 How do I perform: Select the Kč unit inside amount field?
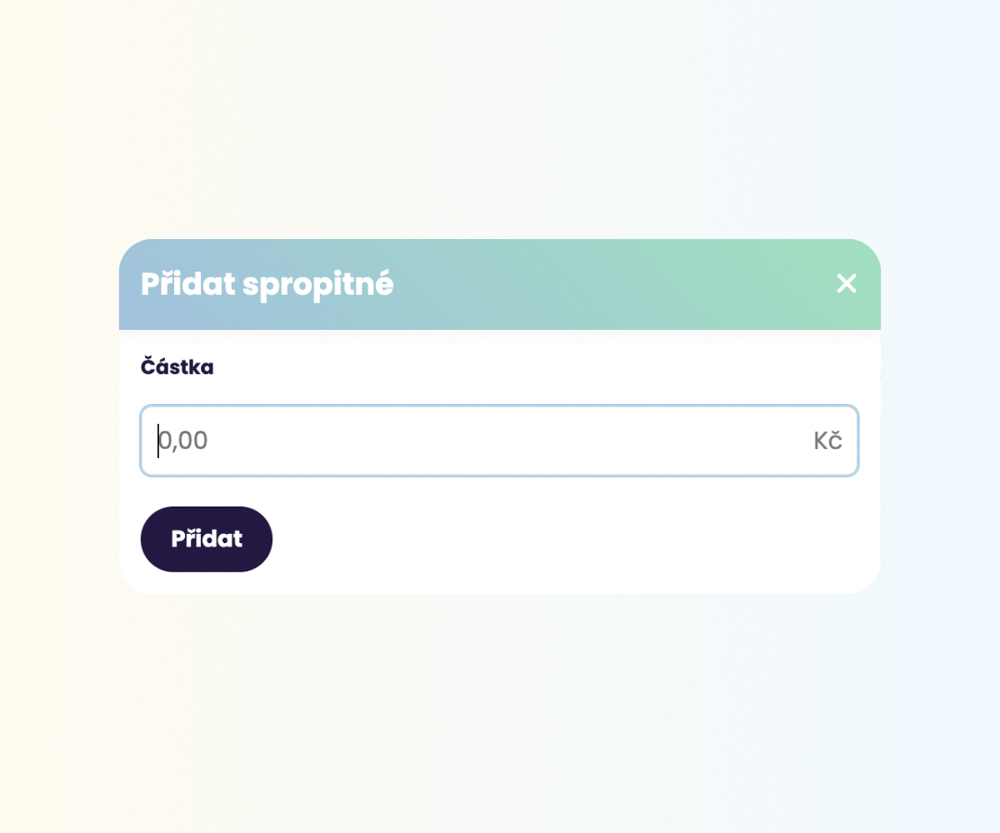click(827, 441)
